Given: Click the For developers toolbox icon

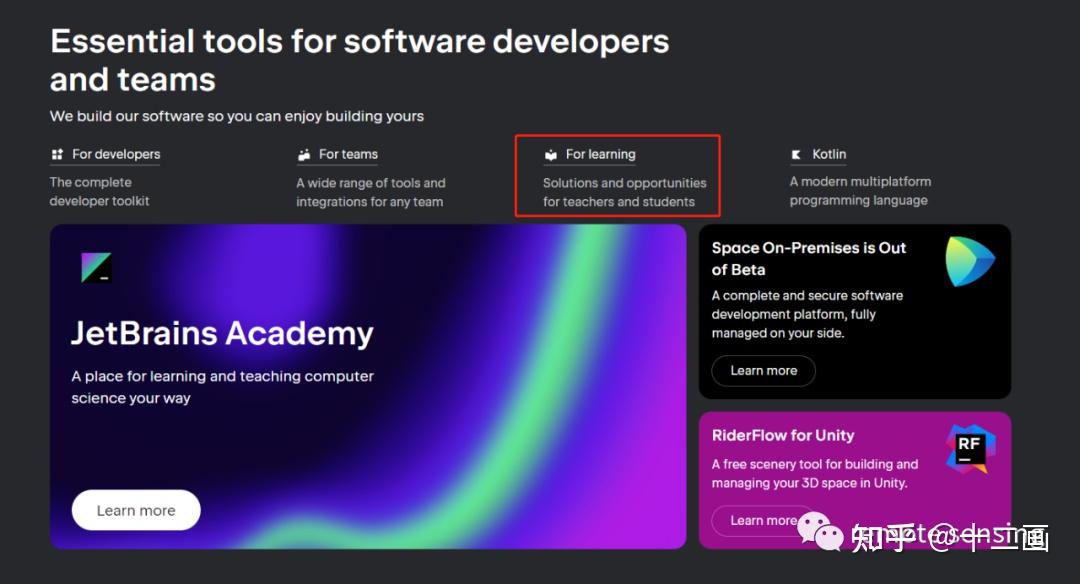Looking at the screenshot, I should pos(57,153).
